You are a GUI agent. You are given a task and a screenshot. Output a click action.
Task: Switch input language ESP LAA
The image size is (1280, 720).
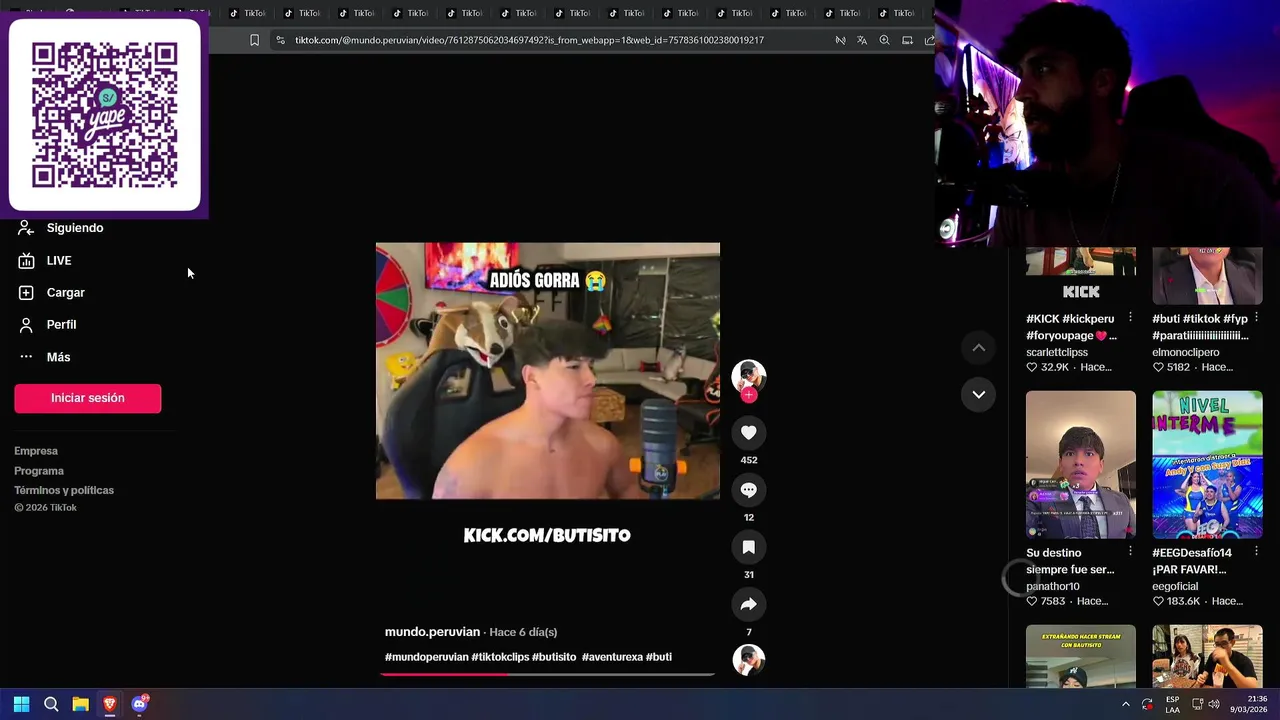pyautogui.click(x=1172, y=704)
